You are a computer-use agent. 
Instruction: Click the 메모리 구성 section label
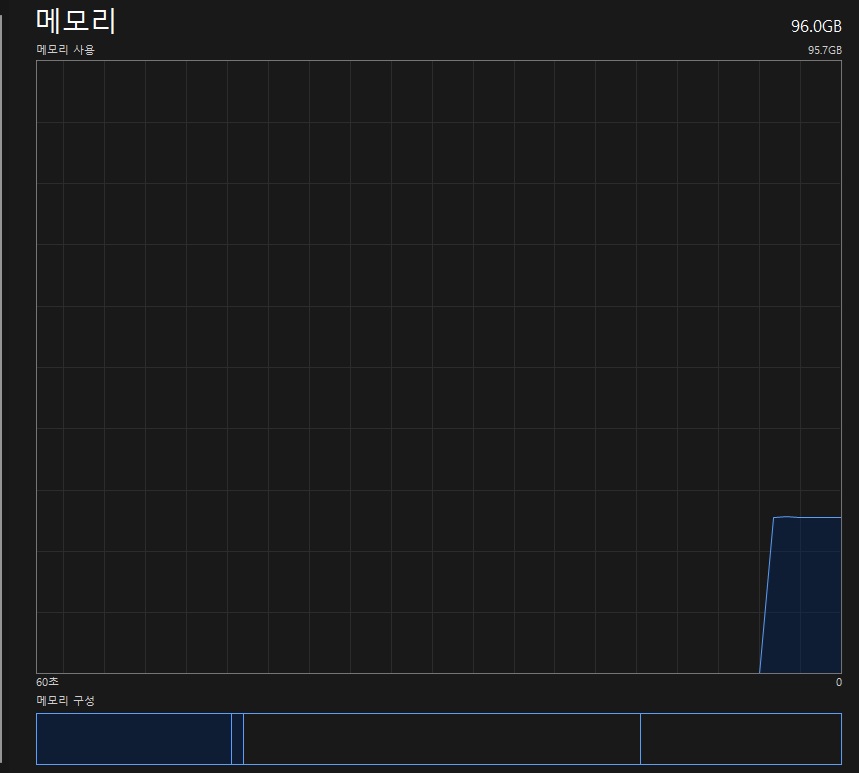66,701
